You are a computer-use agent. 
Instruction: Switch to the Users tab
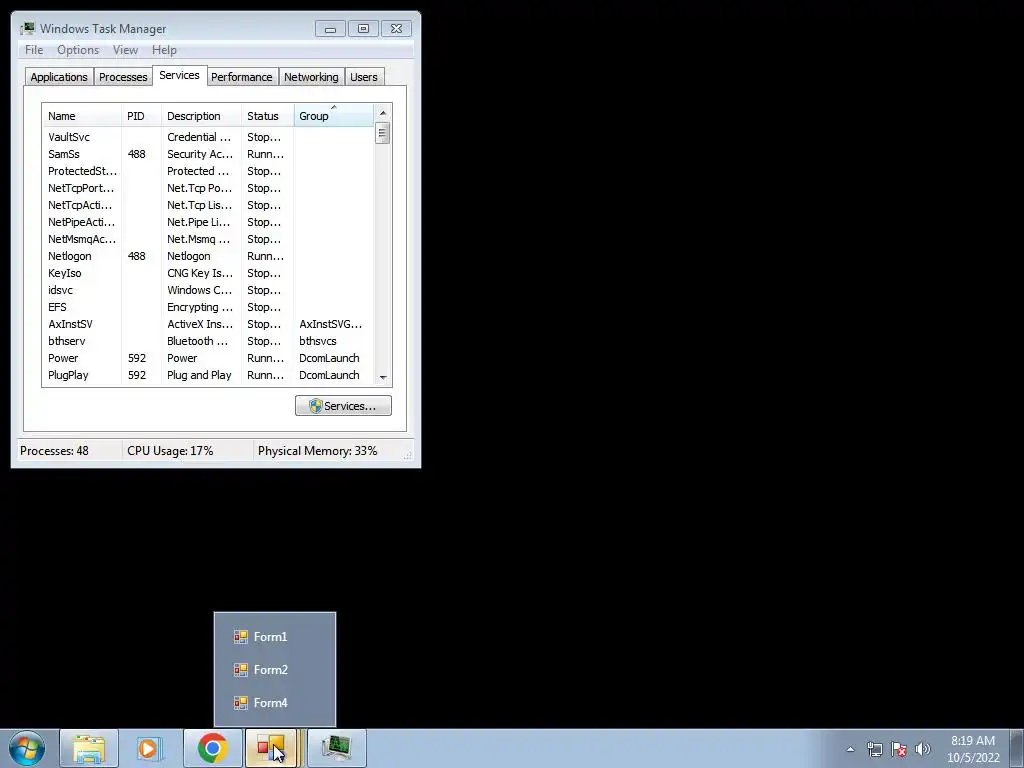click(364, 77)
